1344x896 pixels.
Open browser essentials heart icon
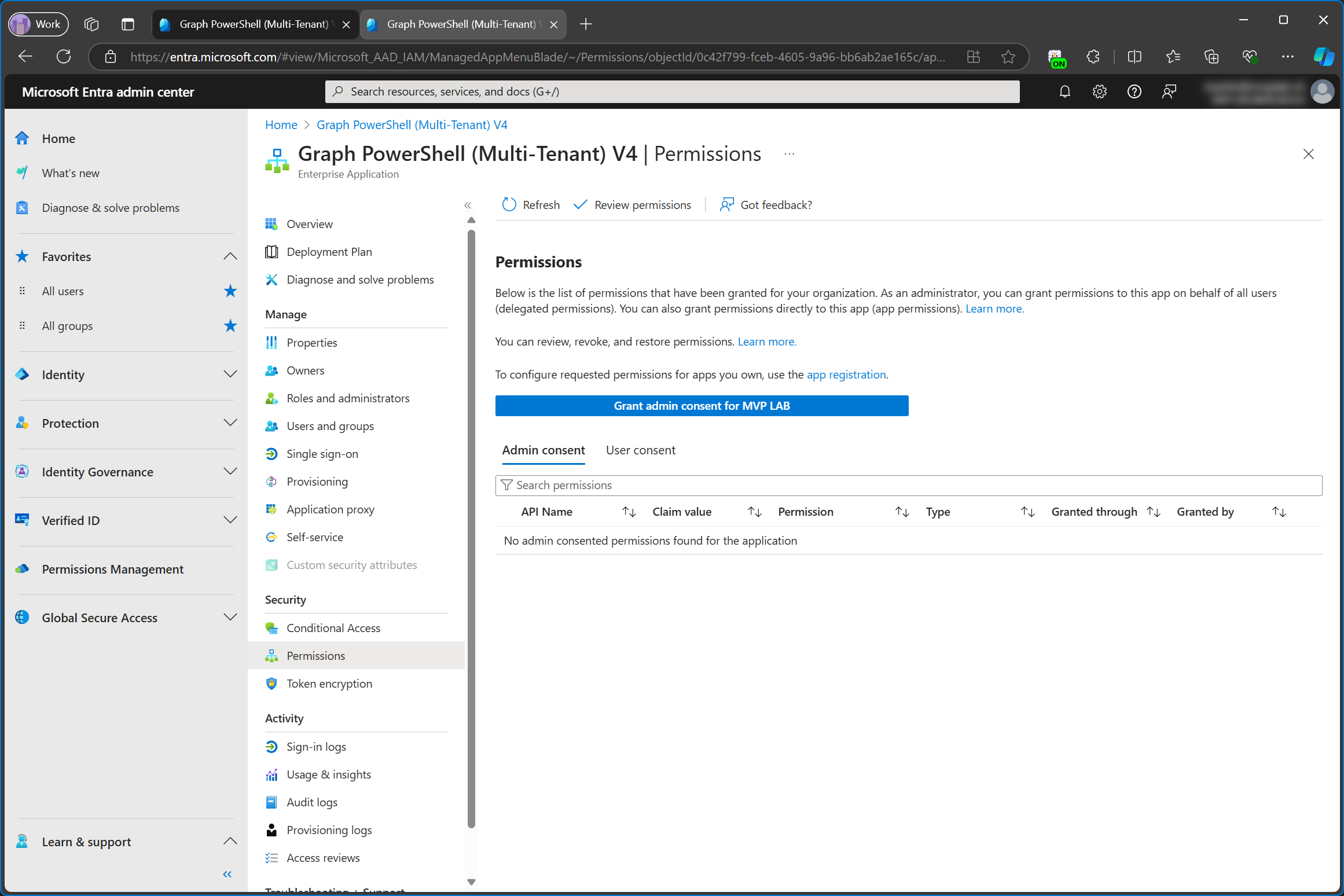click(1250, 57)
